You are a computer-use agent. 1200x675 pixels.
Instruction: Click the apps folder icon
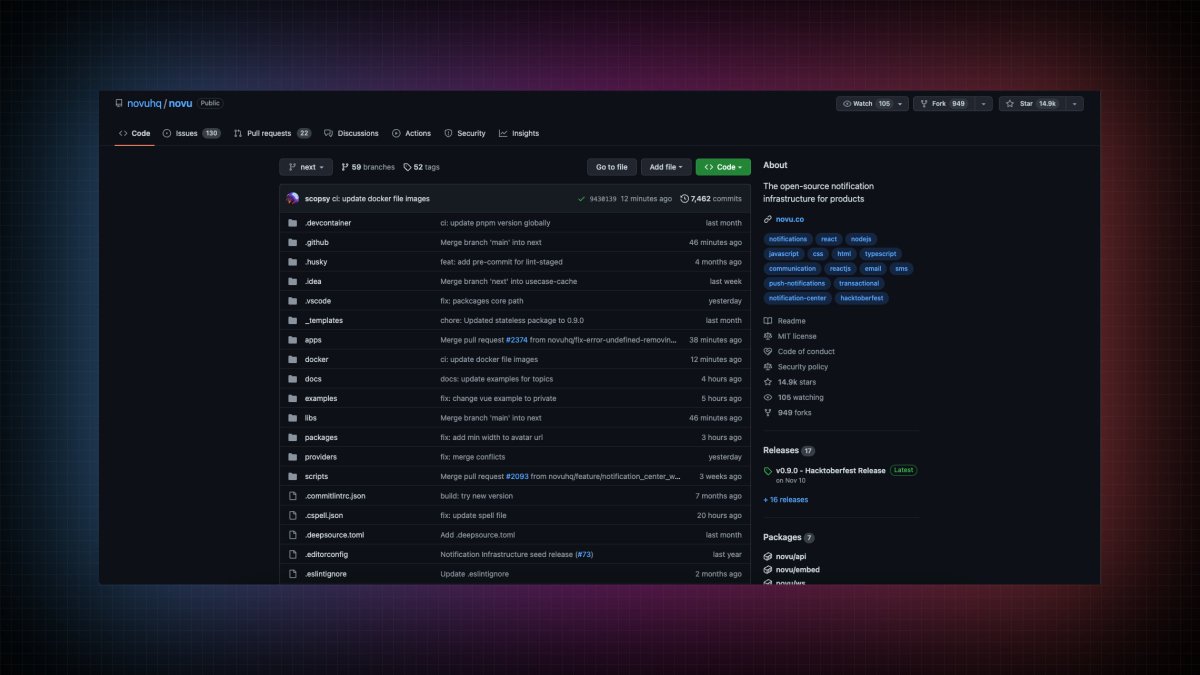coord(292,340)
